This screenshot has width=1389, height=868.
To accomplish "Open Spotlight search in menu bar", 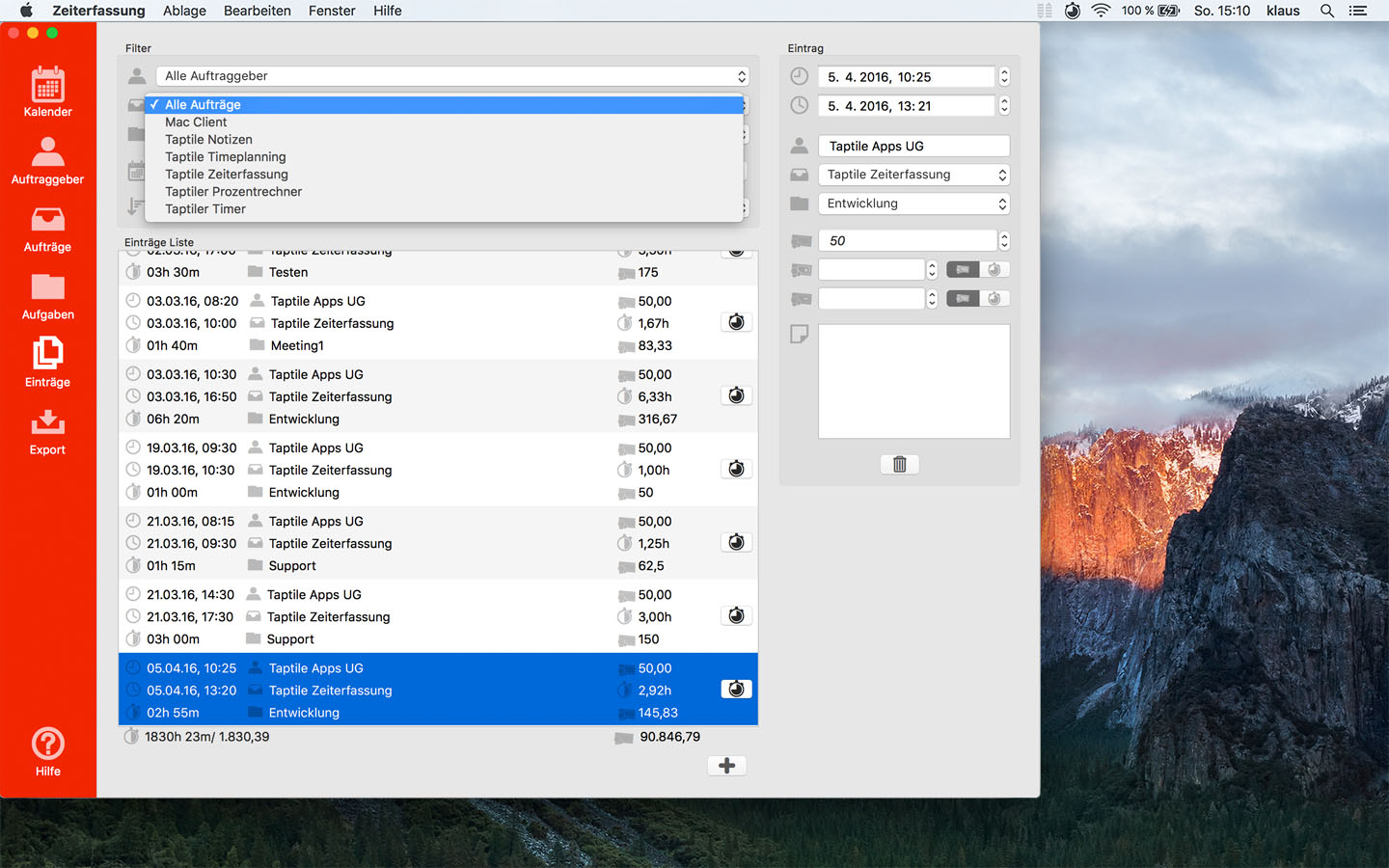I will click(x=1327, y=11).
